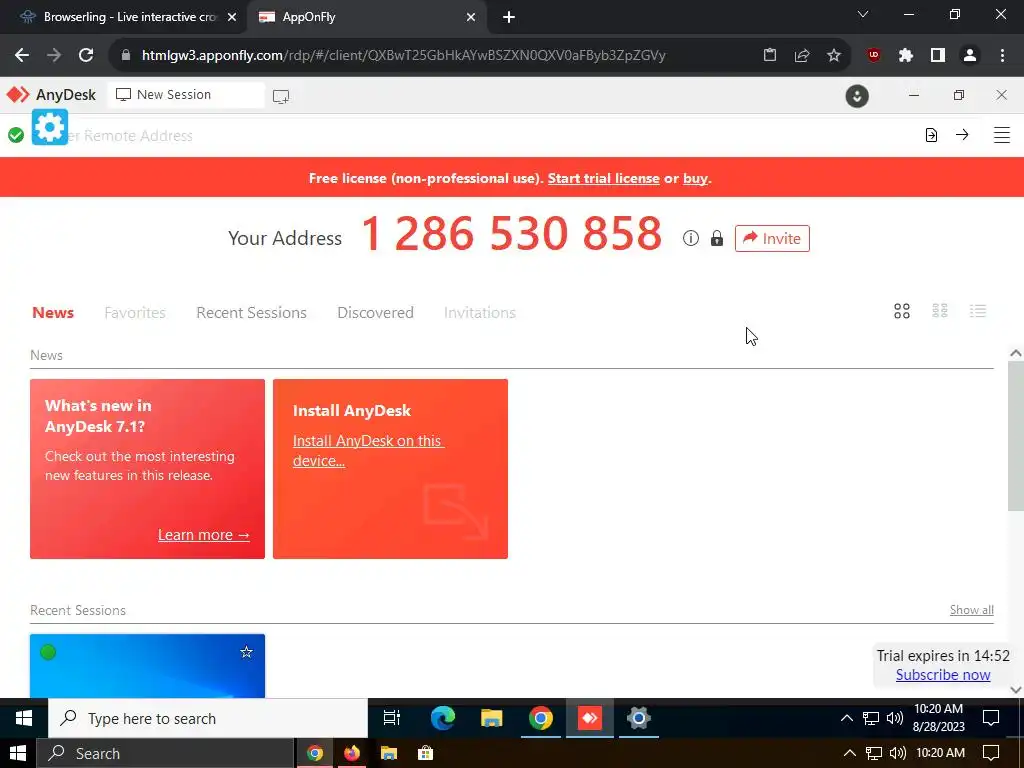This screenshot has height=768, width=1024.
Task: Click remote taskbar volume icon
Action: tap(895, 718)
